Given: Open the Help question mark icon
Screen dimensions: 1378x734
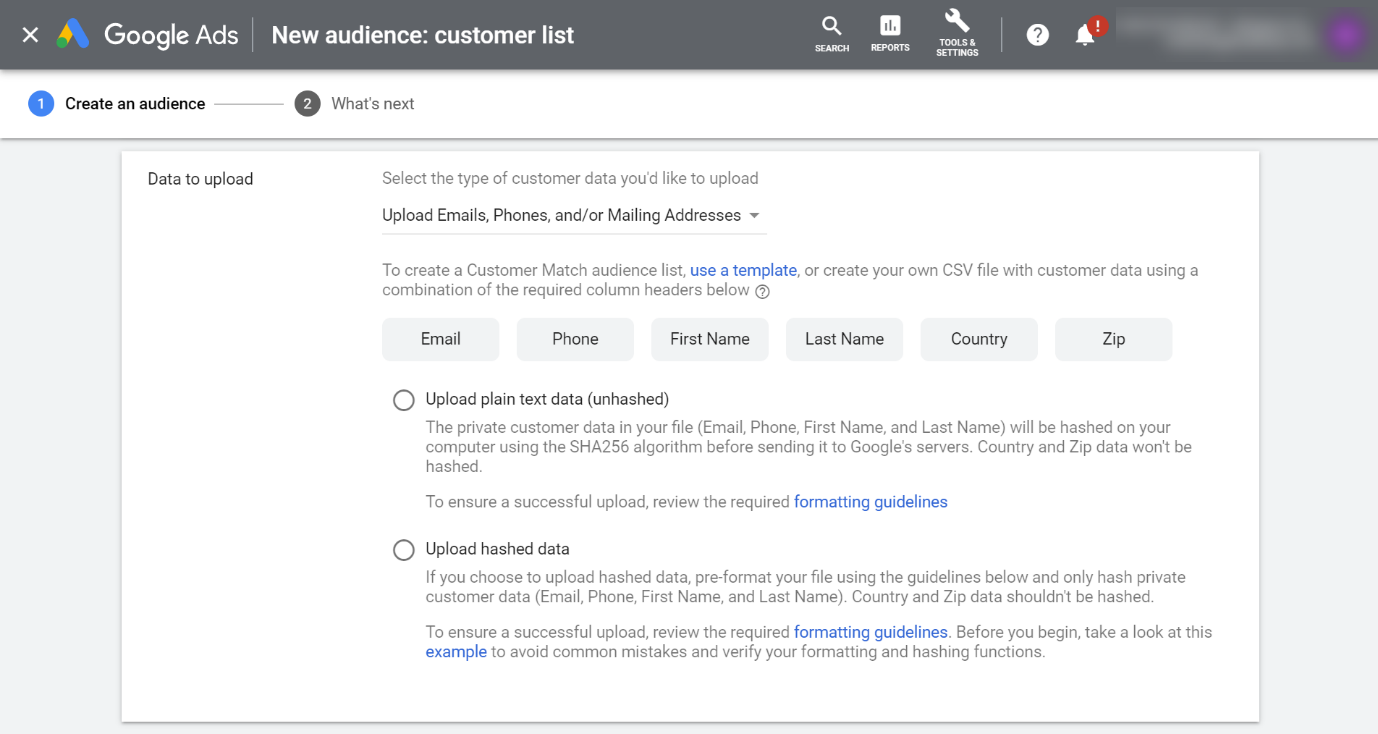Looking at the screenshot, I should [1038, 35].
